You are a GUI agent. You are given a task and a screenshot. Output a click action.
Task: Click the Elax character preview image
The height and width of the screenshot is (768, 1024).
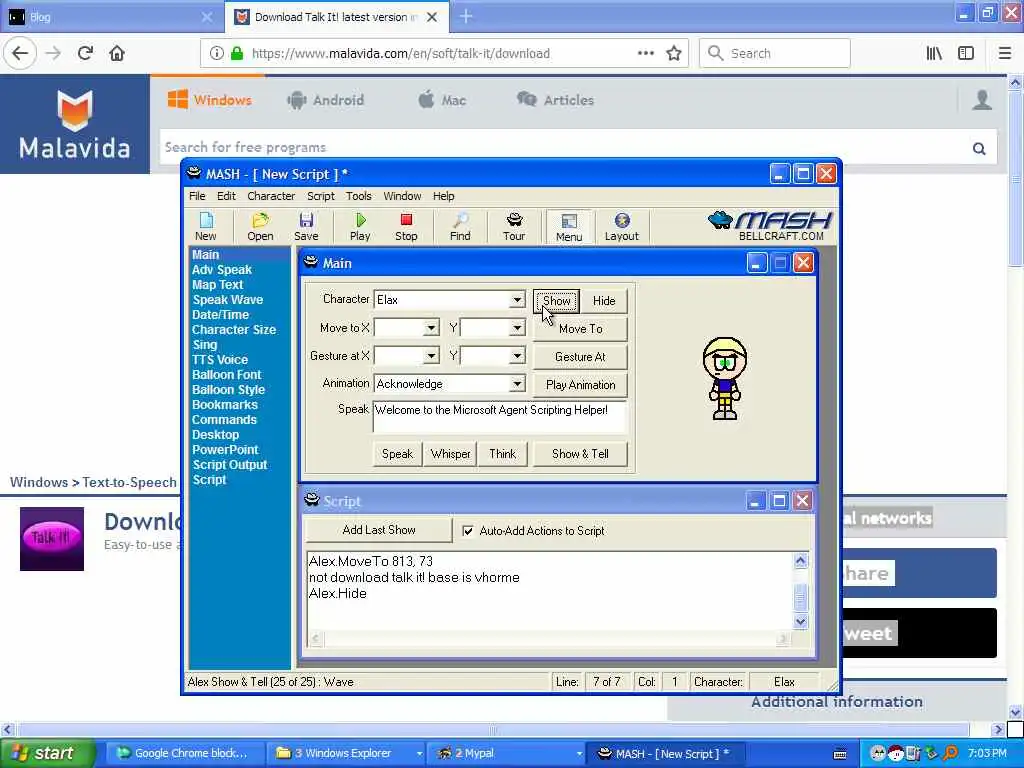pyautogui.click(x=724, y=378)
